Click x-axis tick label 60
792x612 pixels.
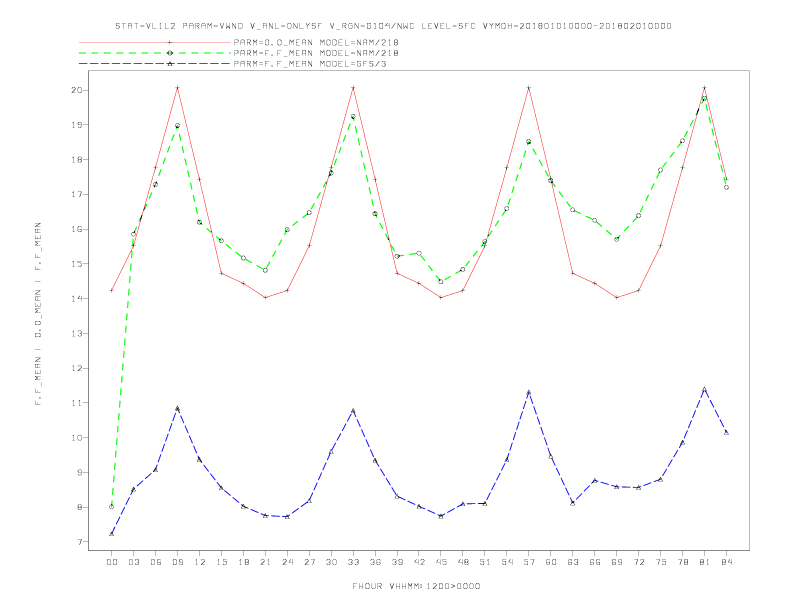click(551, 562)
